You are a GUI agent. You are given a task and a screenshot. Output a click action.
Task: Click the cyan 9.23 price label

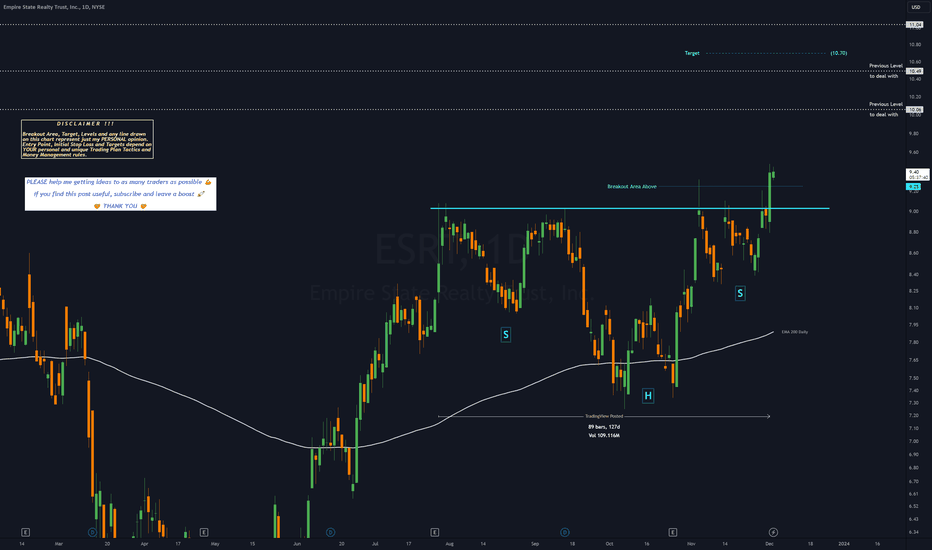(914, 187)
